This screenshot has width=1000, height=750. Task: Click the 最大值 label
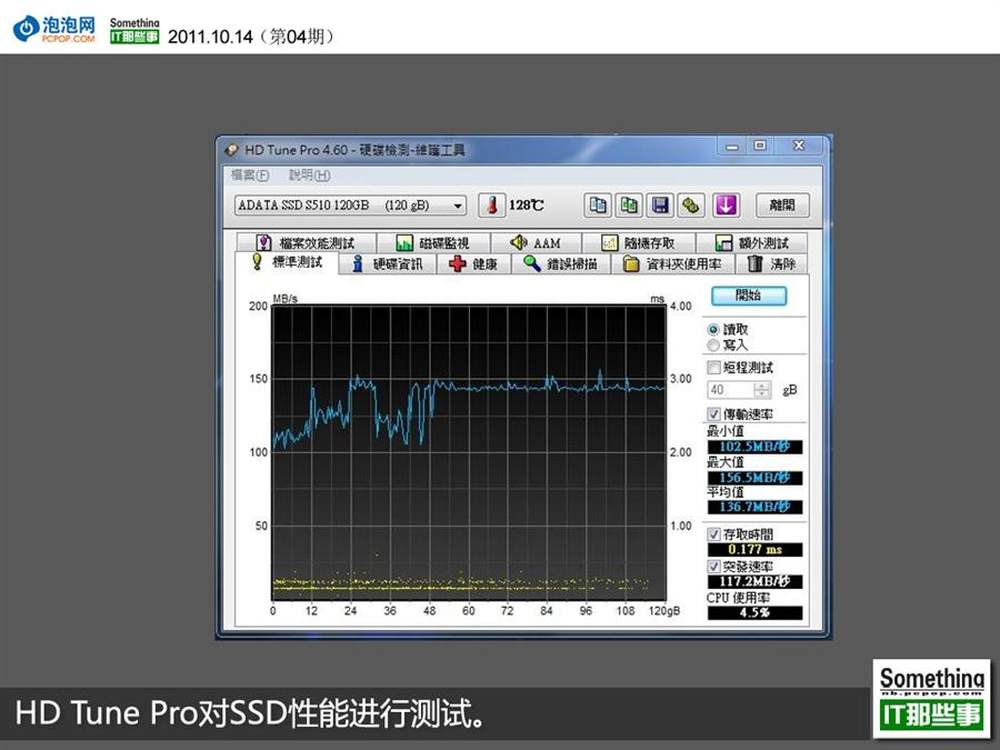pyautogui.click(x=725, y=462)
